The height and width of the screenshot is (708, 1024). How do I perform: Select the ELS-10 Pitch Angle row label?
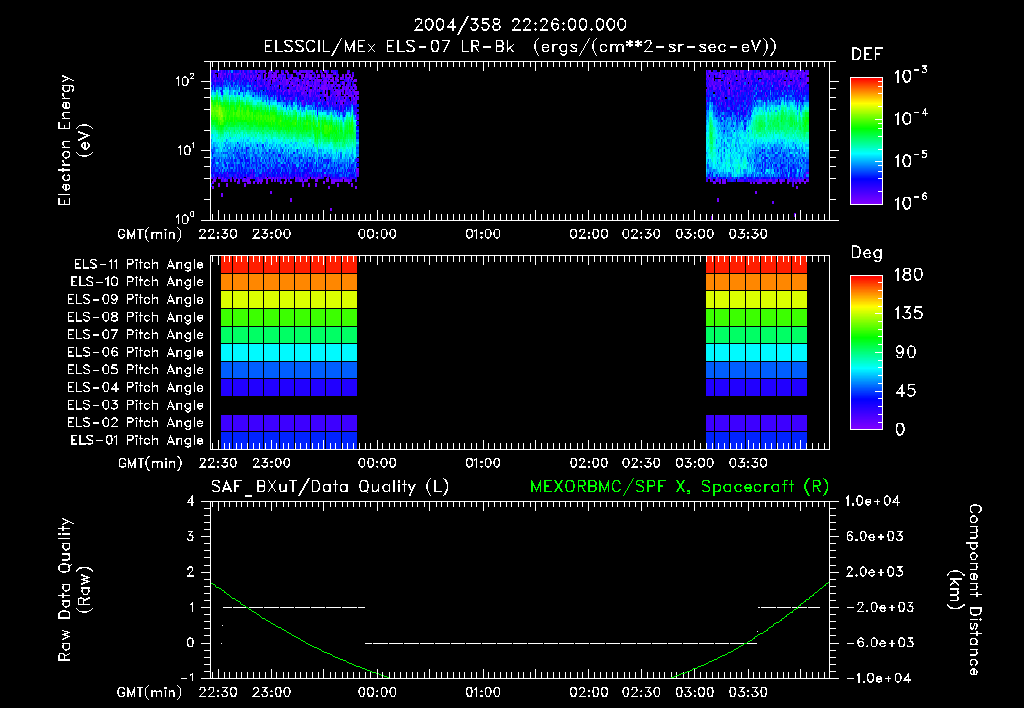coord(137,282)
